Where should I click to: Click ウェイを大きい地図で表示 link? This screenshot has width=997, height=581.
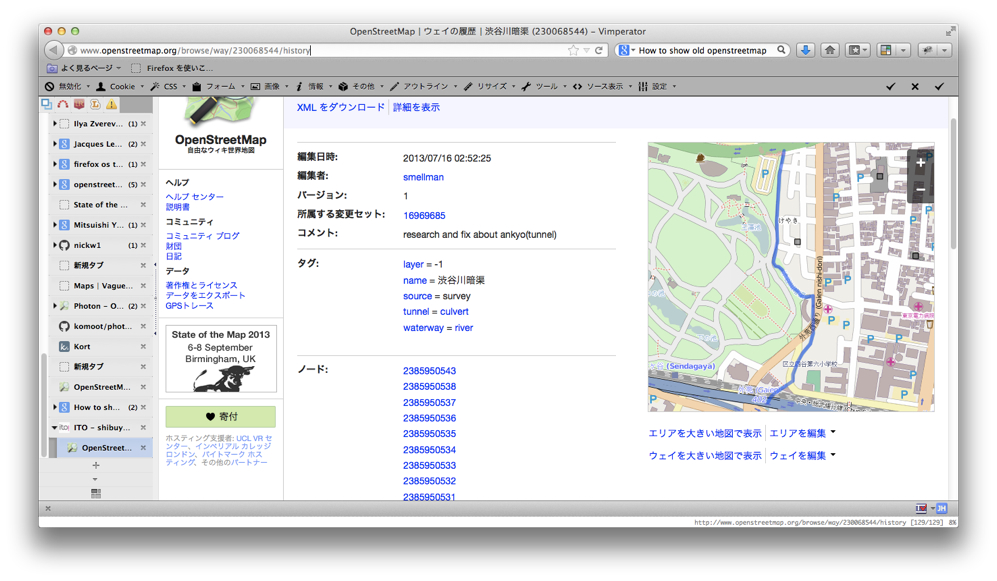coord(705,455)
